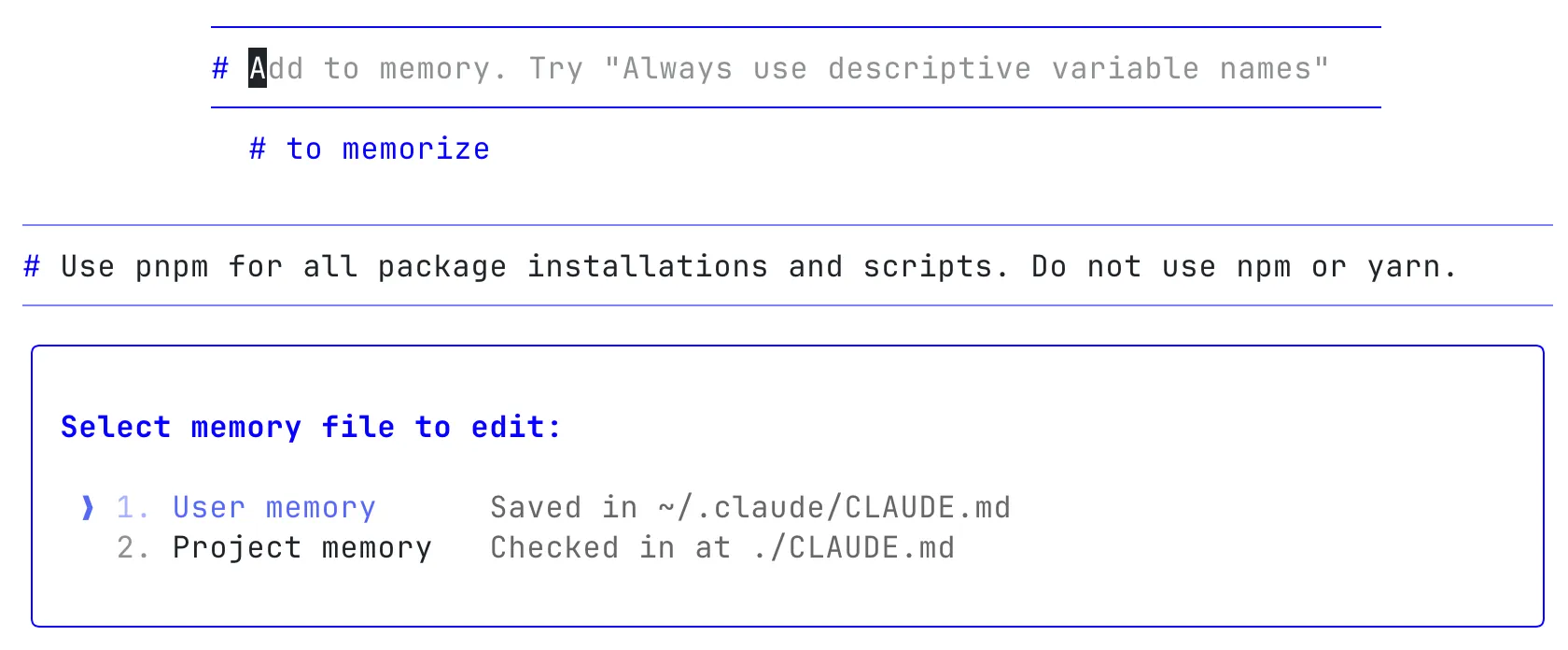
Task: Click the './CLAUDE.md' file path
Action: pyautogui.click(x=852, y=547)
